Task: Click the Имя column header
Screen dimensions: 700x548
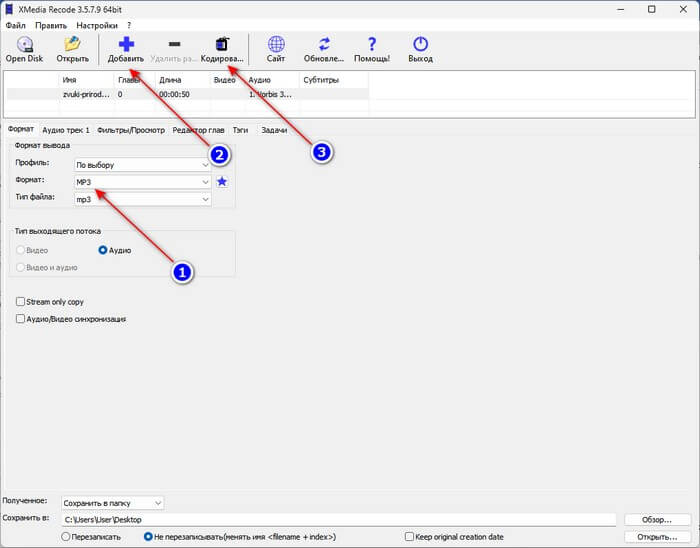Action: [85, 80]
